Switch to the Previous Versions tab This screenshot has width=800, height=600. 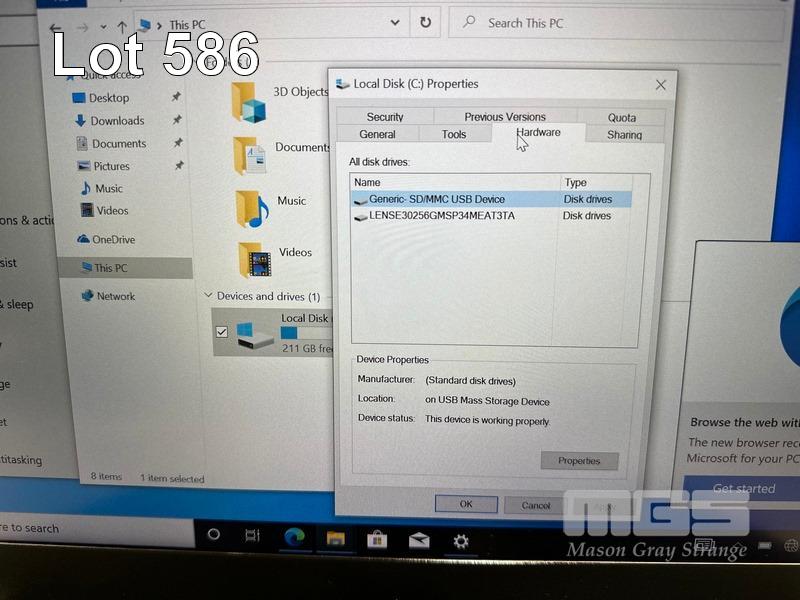[505, 117]
